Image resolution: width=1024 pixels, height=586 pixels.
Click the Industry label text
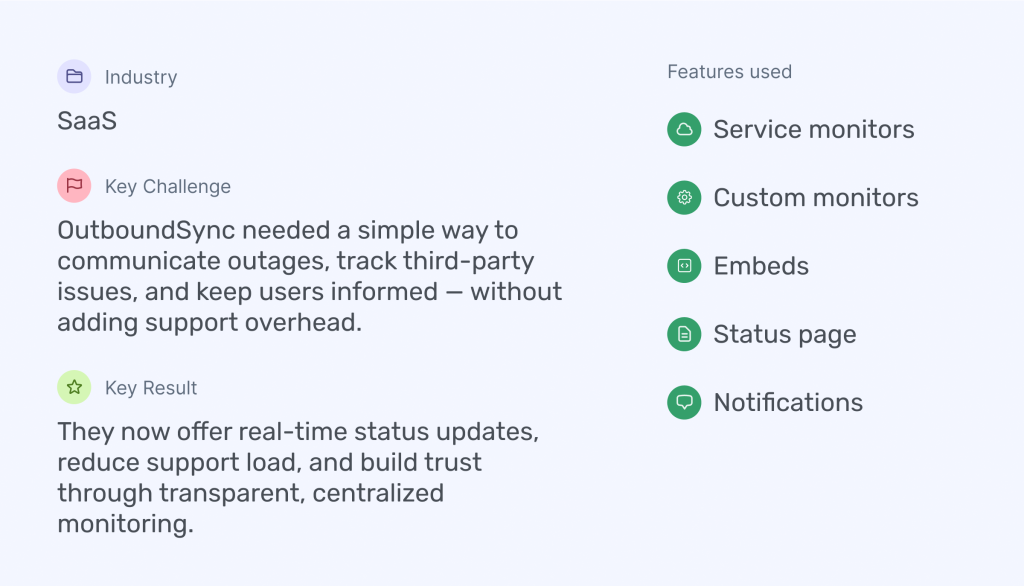click(141, 77)
